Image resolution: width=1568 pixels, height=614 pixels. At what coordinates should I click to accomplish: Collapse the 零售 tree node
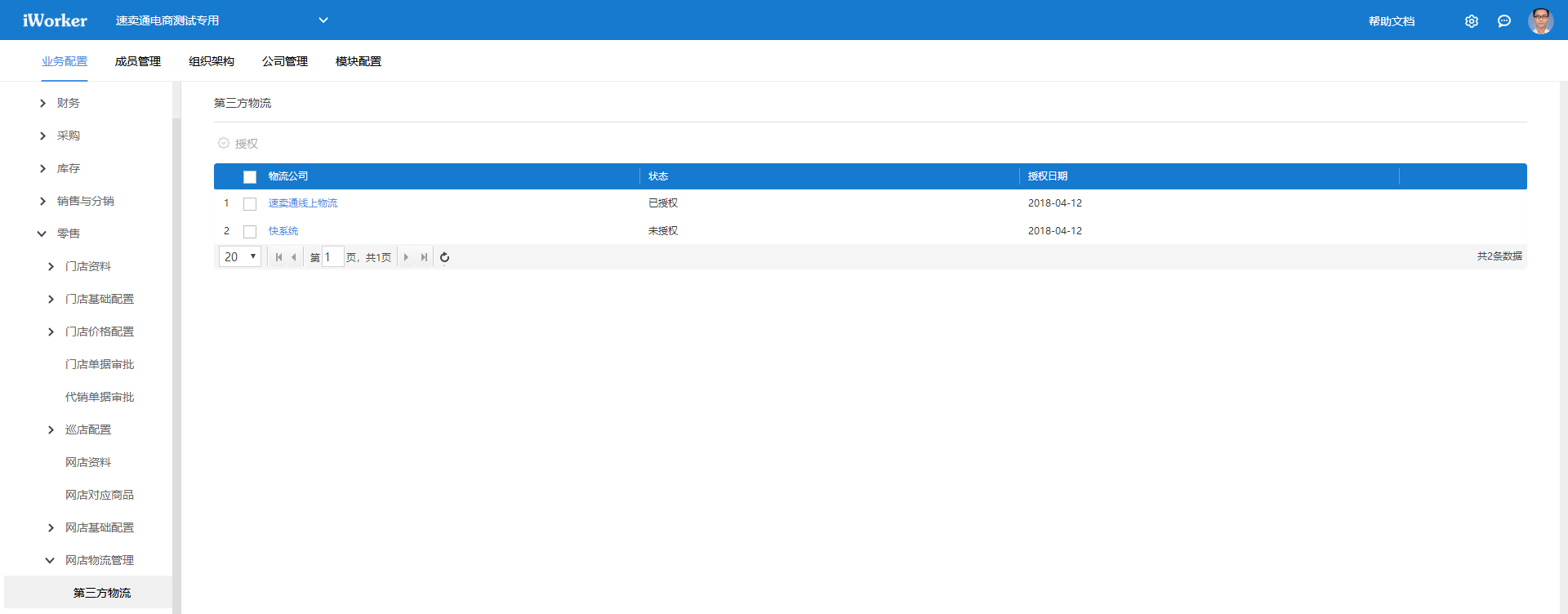click(x=42, y=234)
